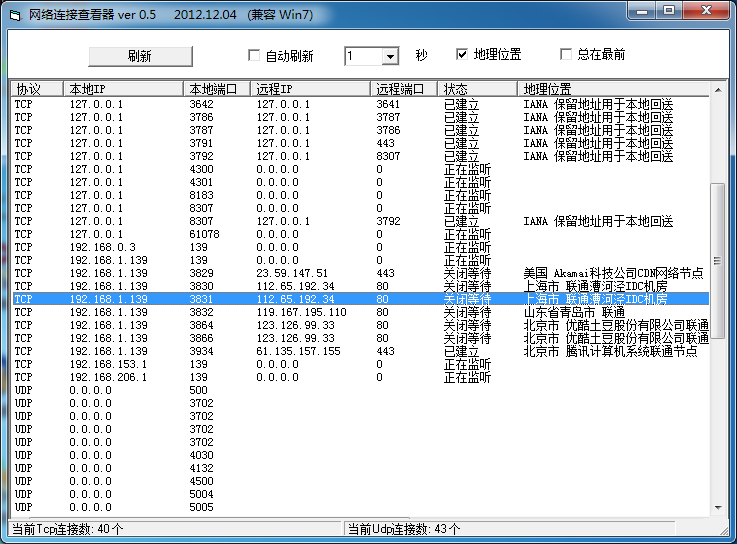Select the row with remote IP 61.135.157.155
The image size is (737, 544).
click(361, 351)
